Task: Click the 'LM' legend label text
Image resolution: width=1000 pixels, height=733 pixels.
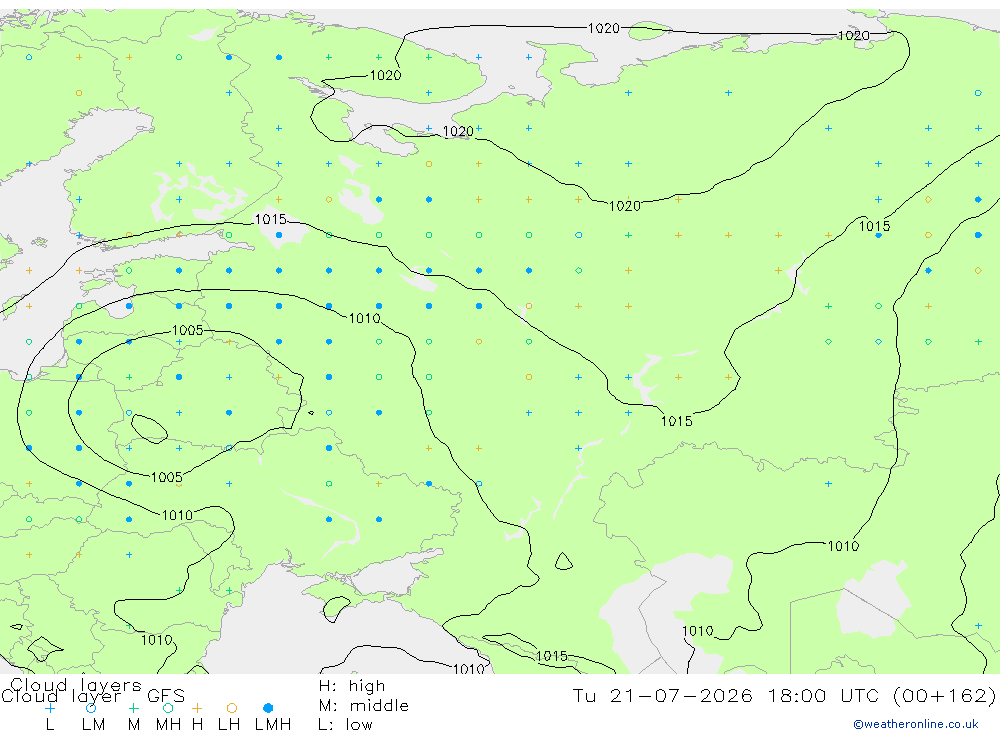Action: [94, 725]
